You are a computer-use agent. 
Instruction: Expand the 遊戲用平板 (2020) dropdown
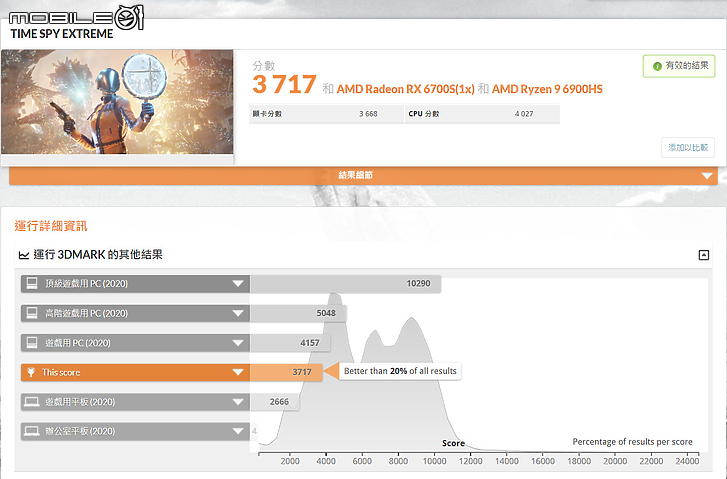click(238, 402)
